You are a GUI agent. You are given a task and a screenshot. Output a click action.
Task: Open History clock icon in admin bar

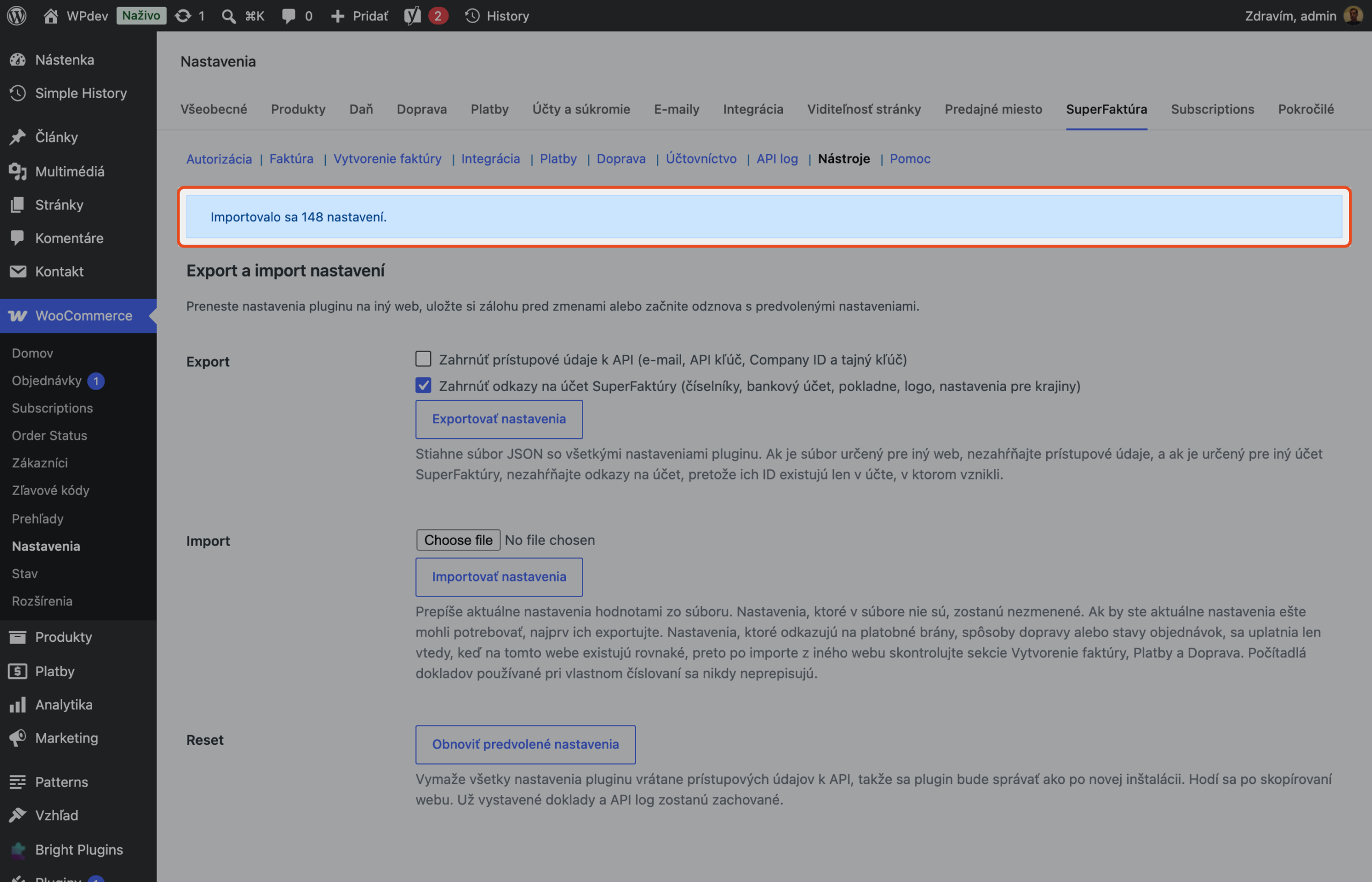472,16
